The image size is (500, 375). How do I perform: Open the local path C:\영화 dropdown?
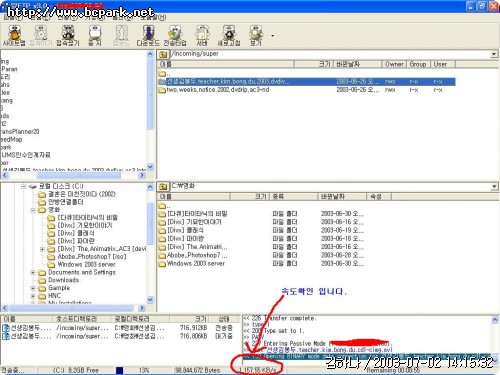[494, 187]
